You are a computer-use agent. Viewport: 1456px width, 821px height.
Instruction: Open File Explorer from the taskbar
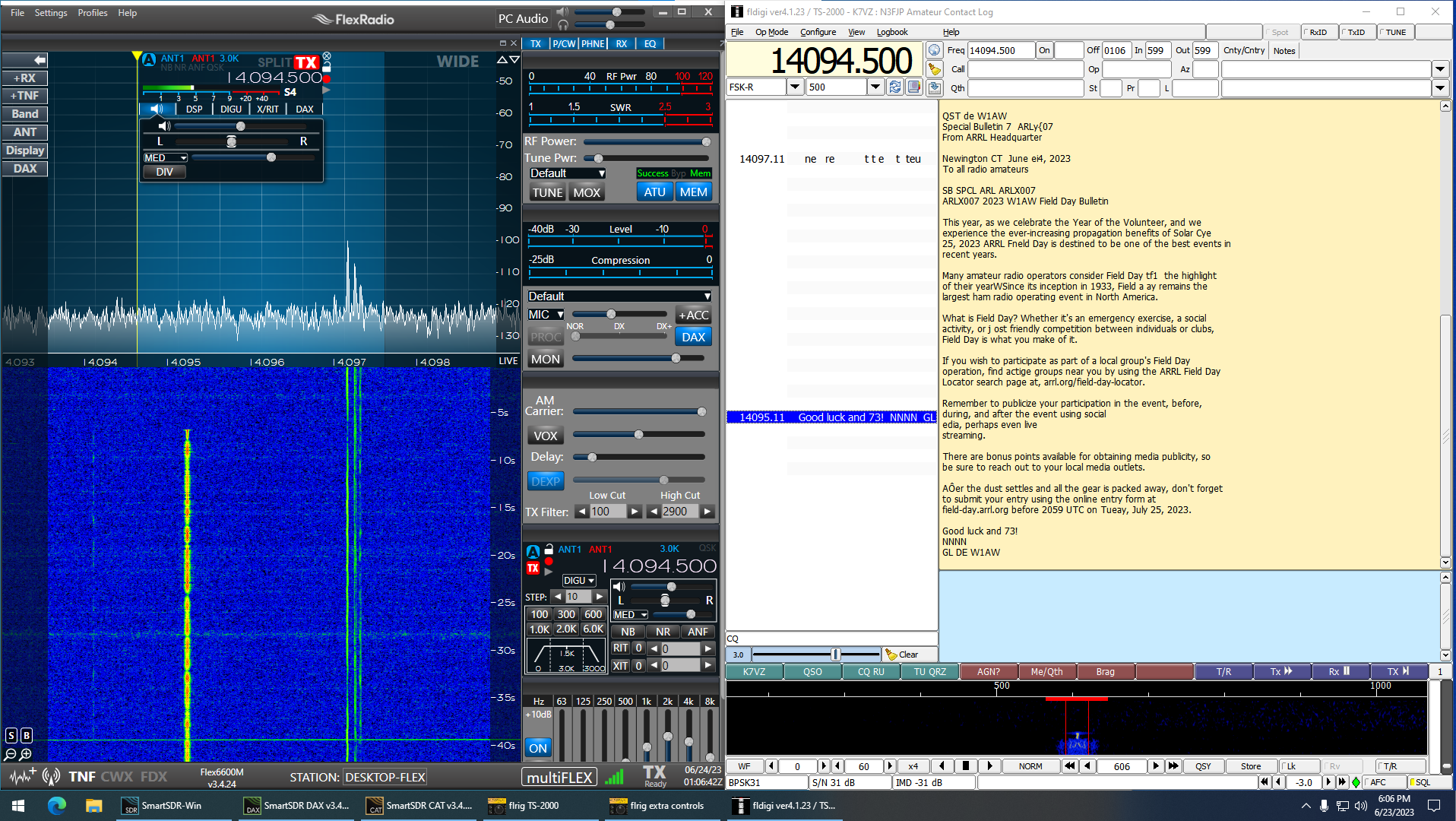[93, 805]
